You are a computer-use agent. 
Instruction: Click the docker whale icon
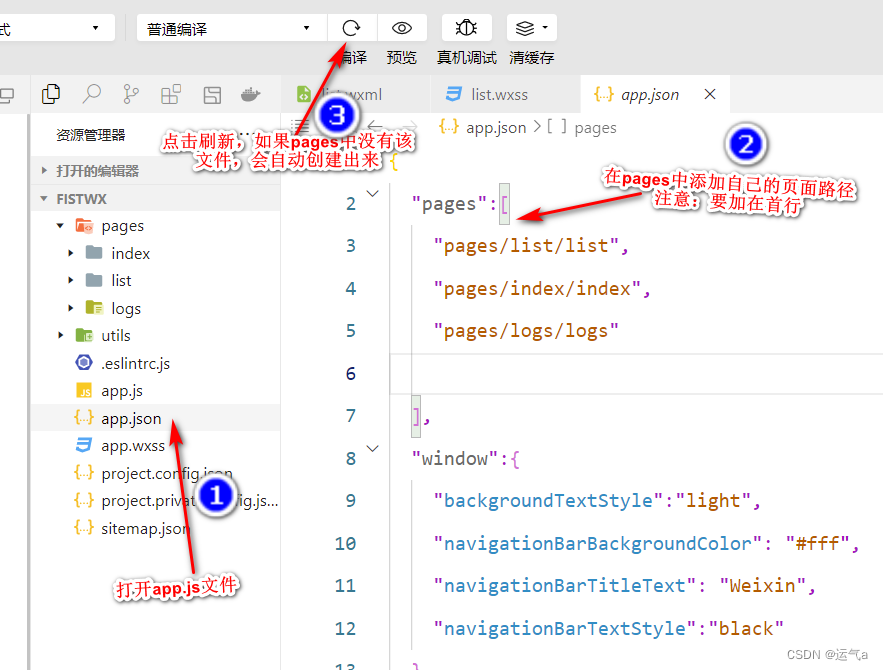coord(251,95)
